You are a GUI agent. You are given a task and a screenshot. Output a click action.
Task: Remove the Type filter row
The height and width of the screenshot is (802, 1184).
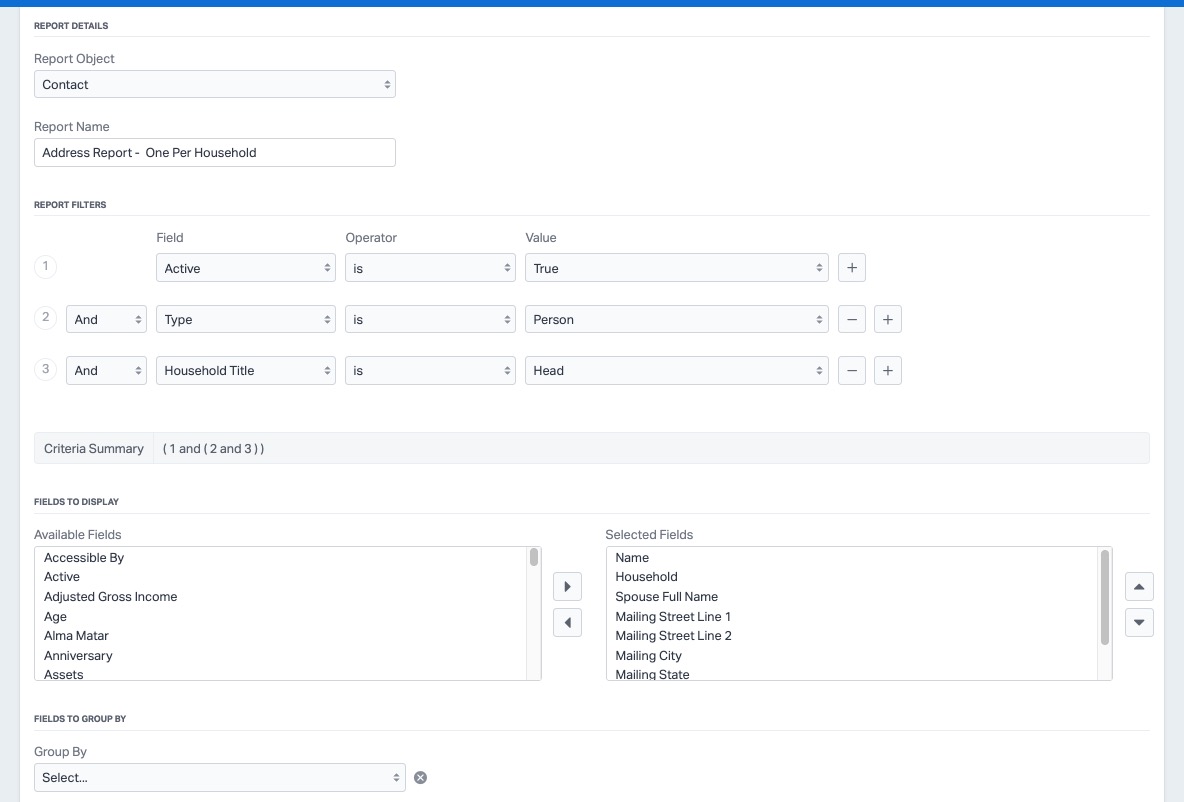click(x=851, y=319)
